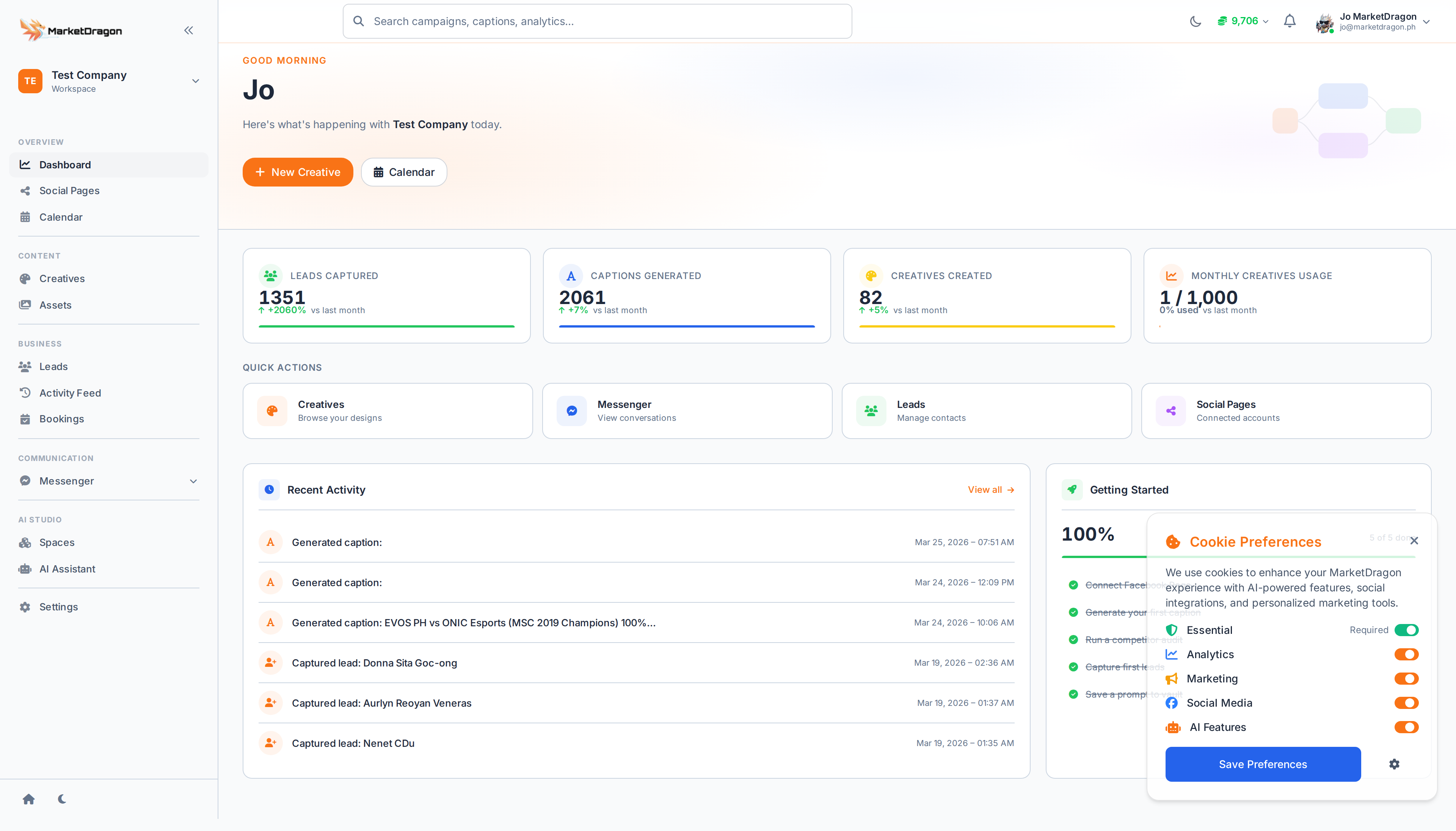
Task: Click the search magnifier icon
Action: pos(358,21)
